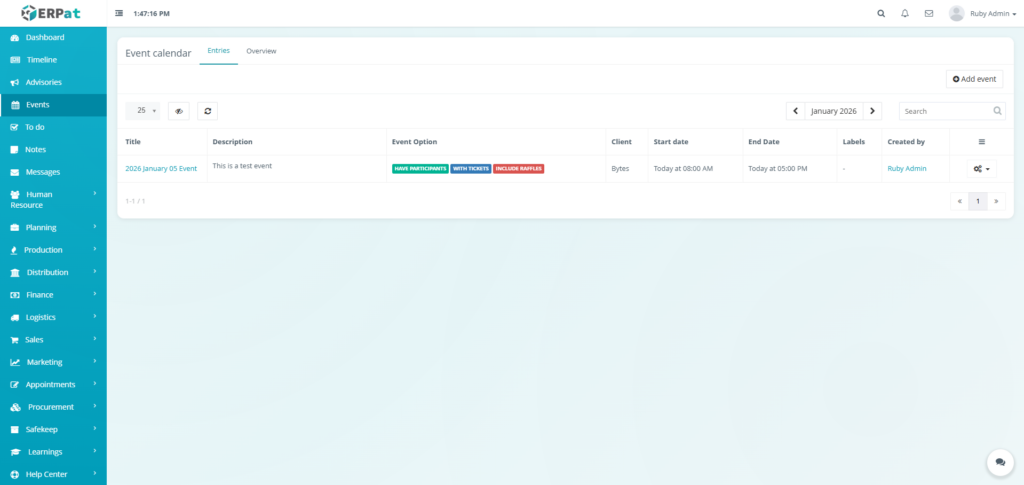
Task: Open the 2026 January 05 Event link
Action: [161, 169]
